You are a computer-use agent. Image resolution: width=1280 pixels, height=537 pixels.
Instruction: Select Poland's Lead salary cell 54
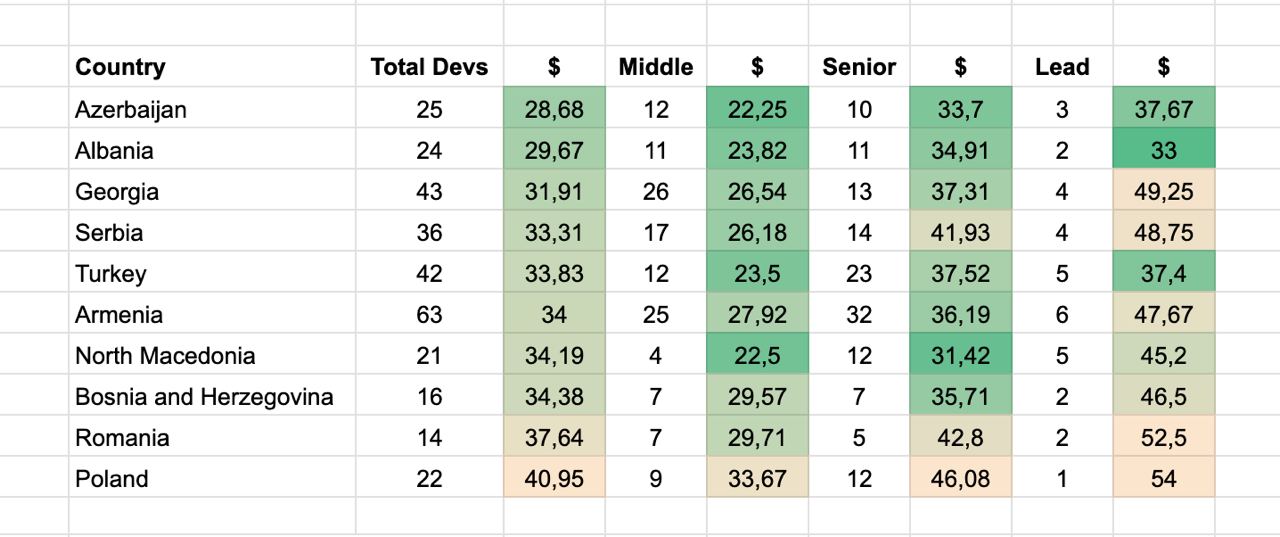point(1163,479)
